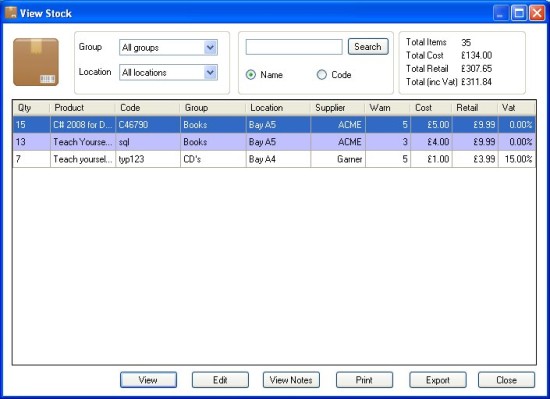Click the cardboard box stock icon
The height and width of the screenshot is (399, 550).
36,62
